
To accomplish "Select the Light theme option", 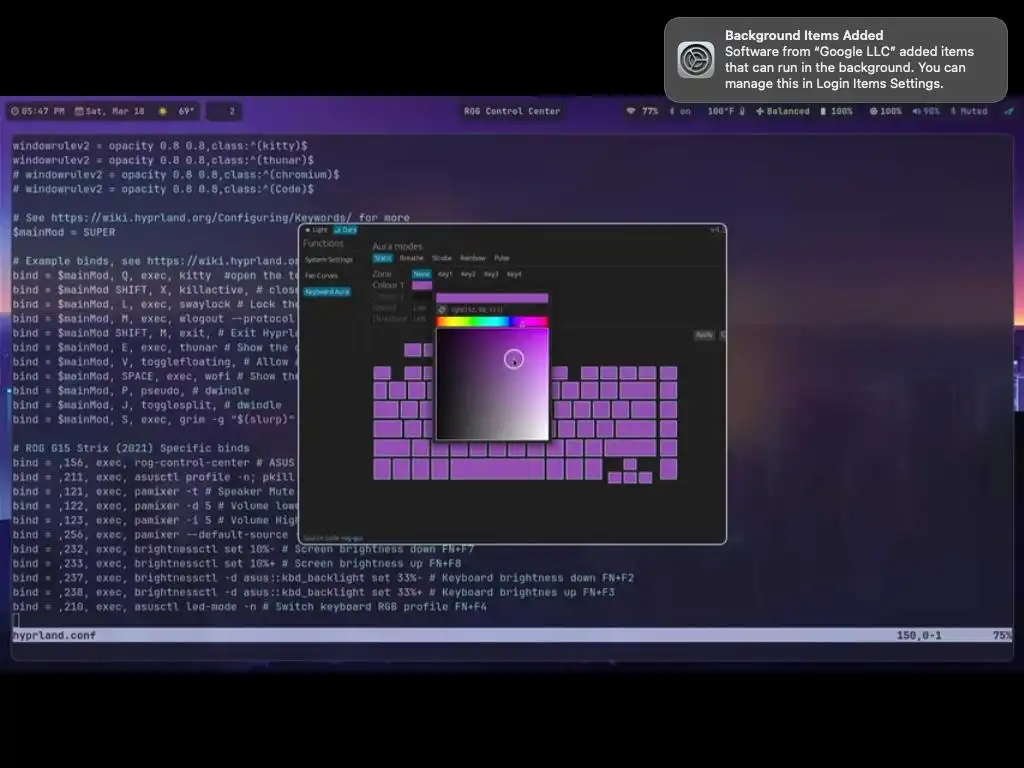I will point(317,230).
